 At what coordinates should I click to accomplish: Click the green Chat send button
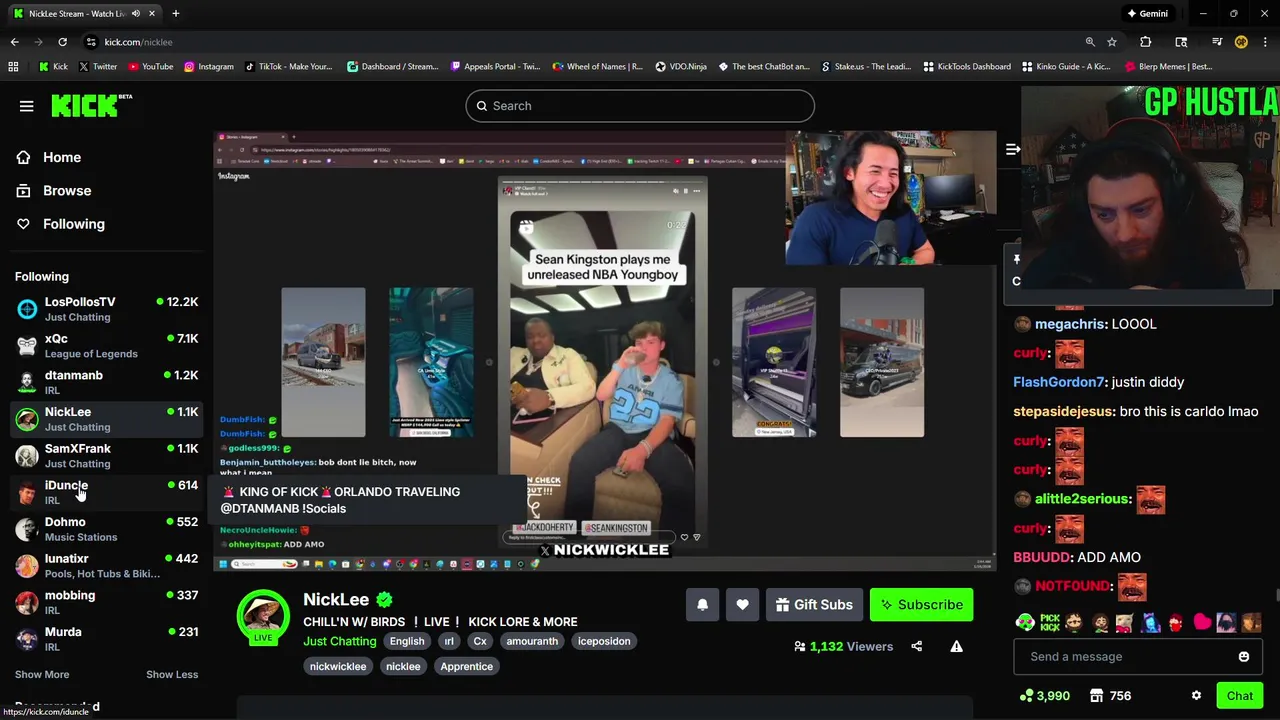tap(1240, 696)
